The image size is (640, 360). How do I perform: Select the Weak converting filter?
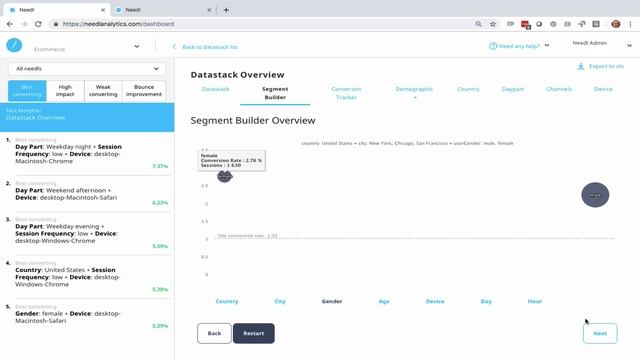(103, 91)
